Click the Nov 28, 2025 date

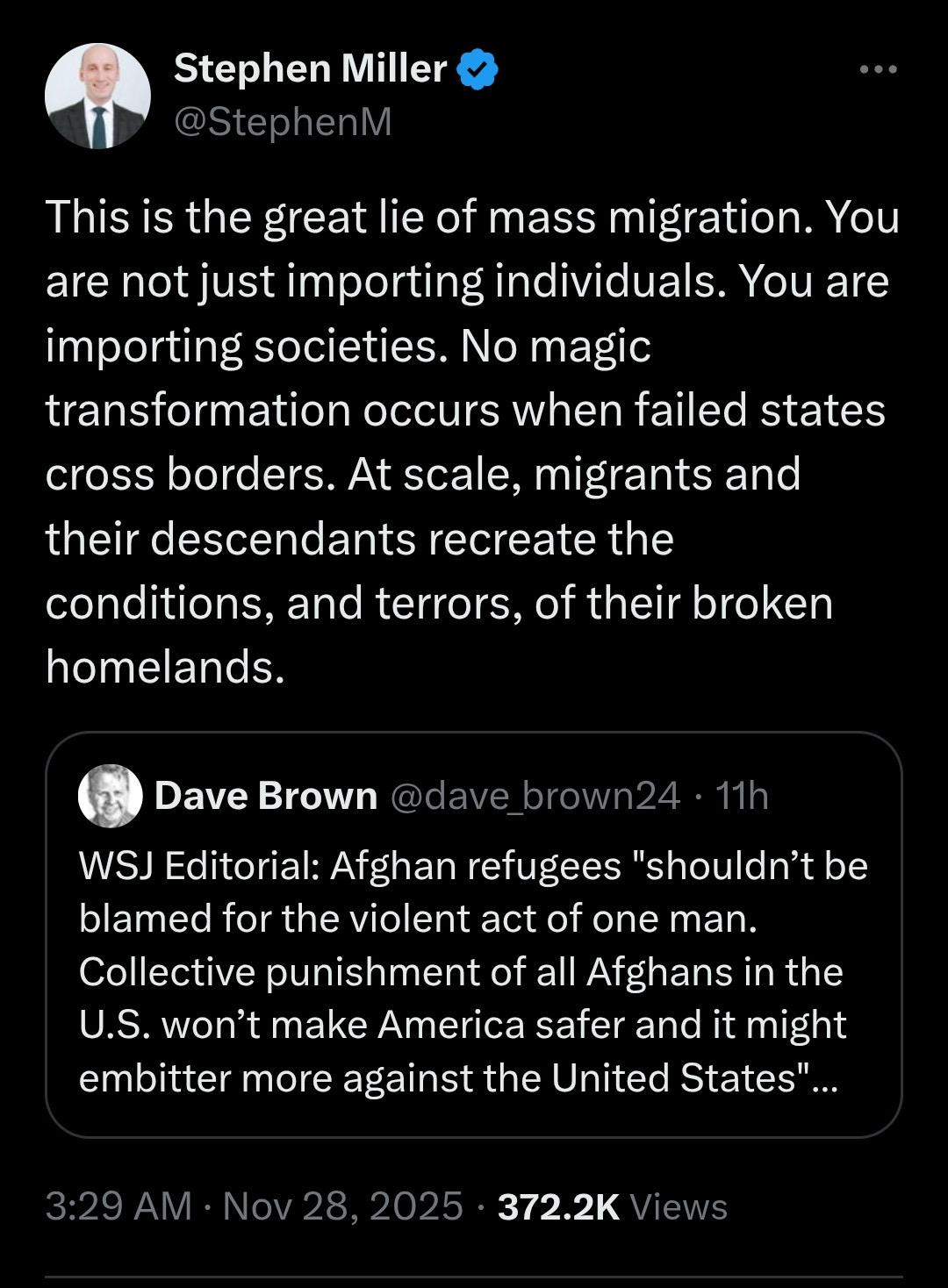(342, 1206)
